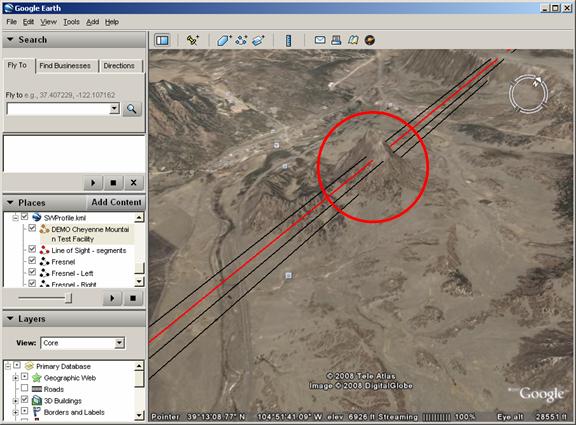Collapse the Search panel
This screenshot has width=576, height=425.
pos(10,39)
